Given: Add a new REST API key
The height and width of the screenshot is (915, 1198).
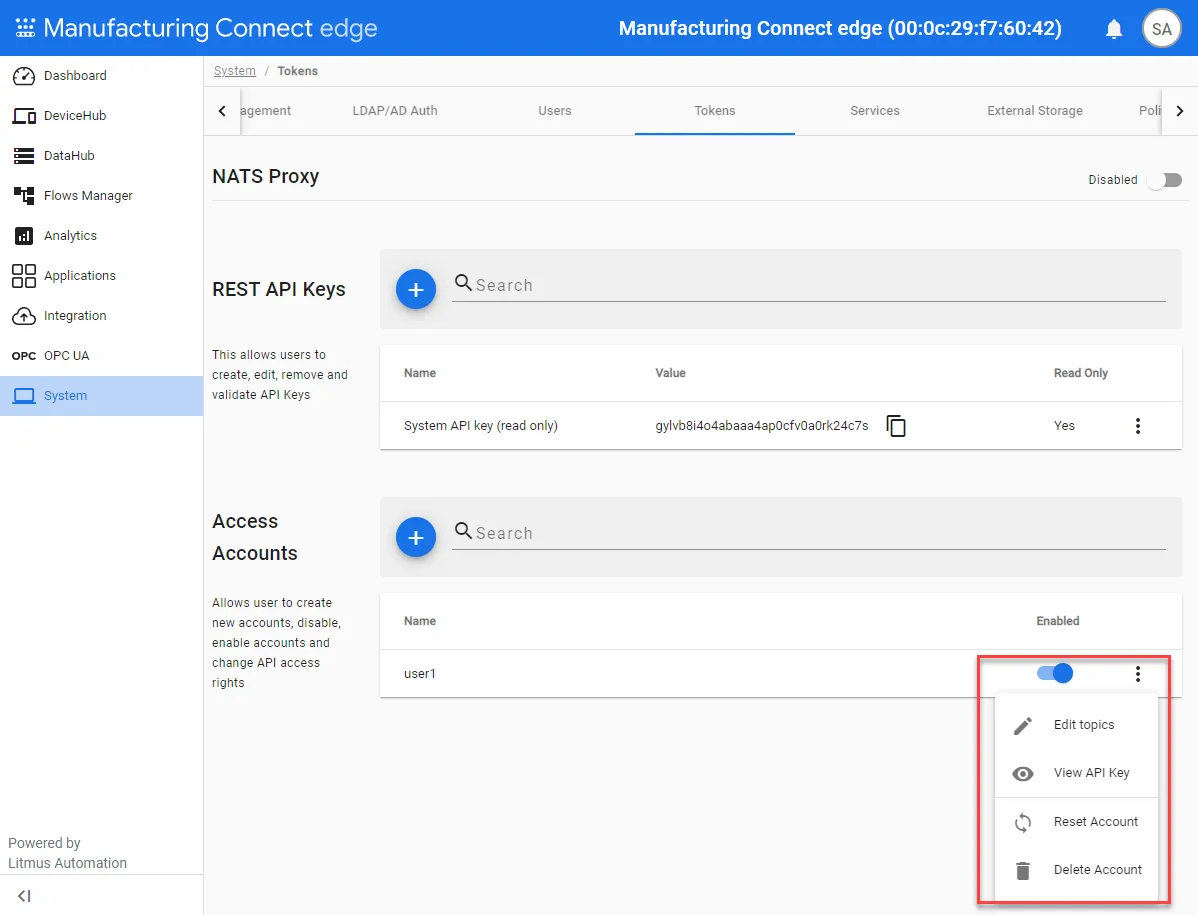Looking at the screenshot, I should tap(416, 289).
